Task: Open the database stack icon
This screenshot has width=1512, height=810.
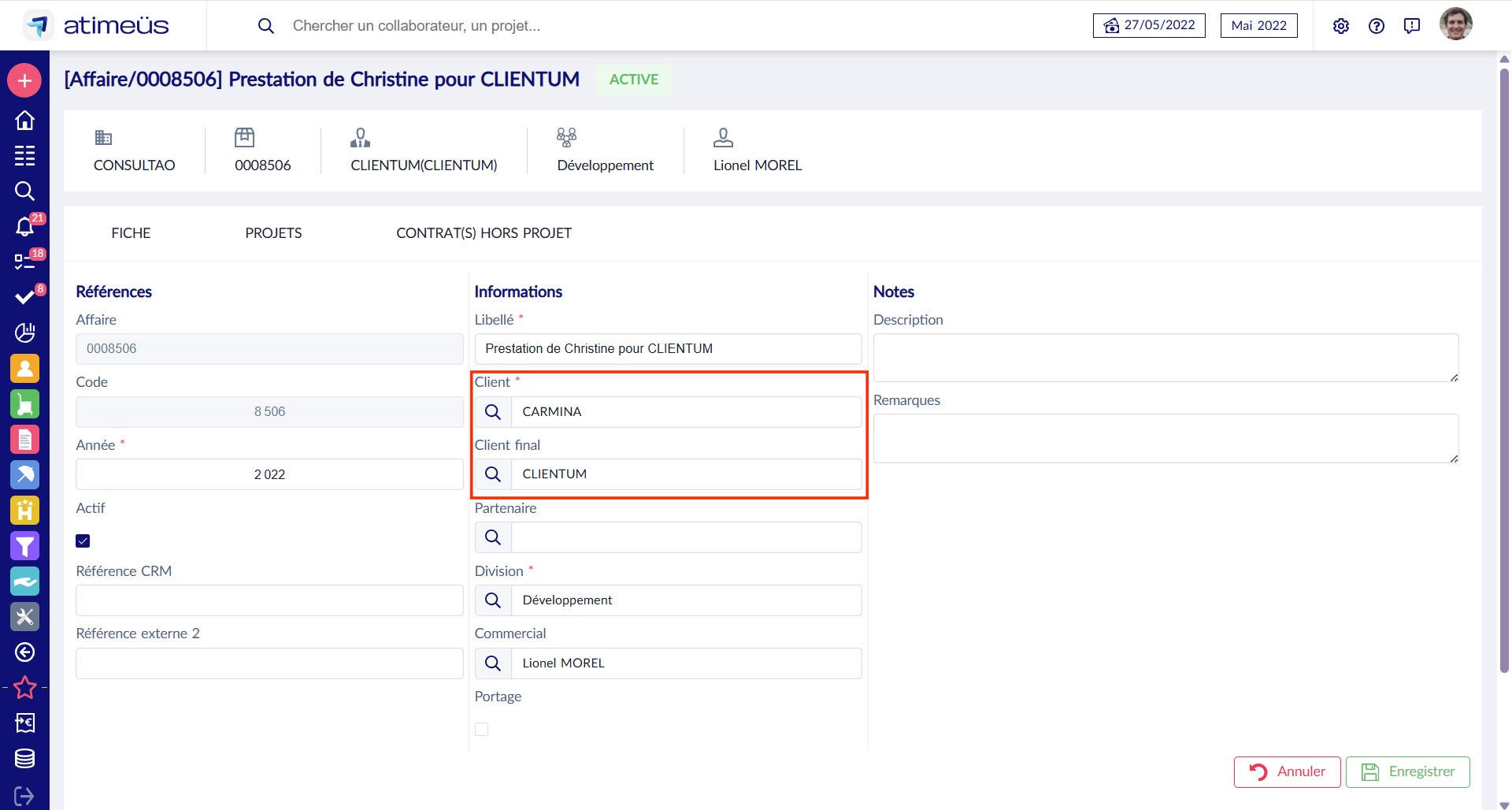Action: [24, 758]
